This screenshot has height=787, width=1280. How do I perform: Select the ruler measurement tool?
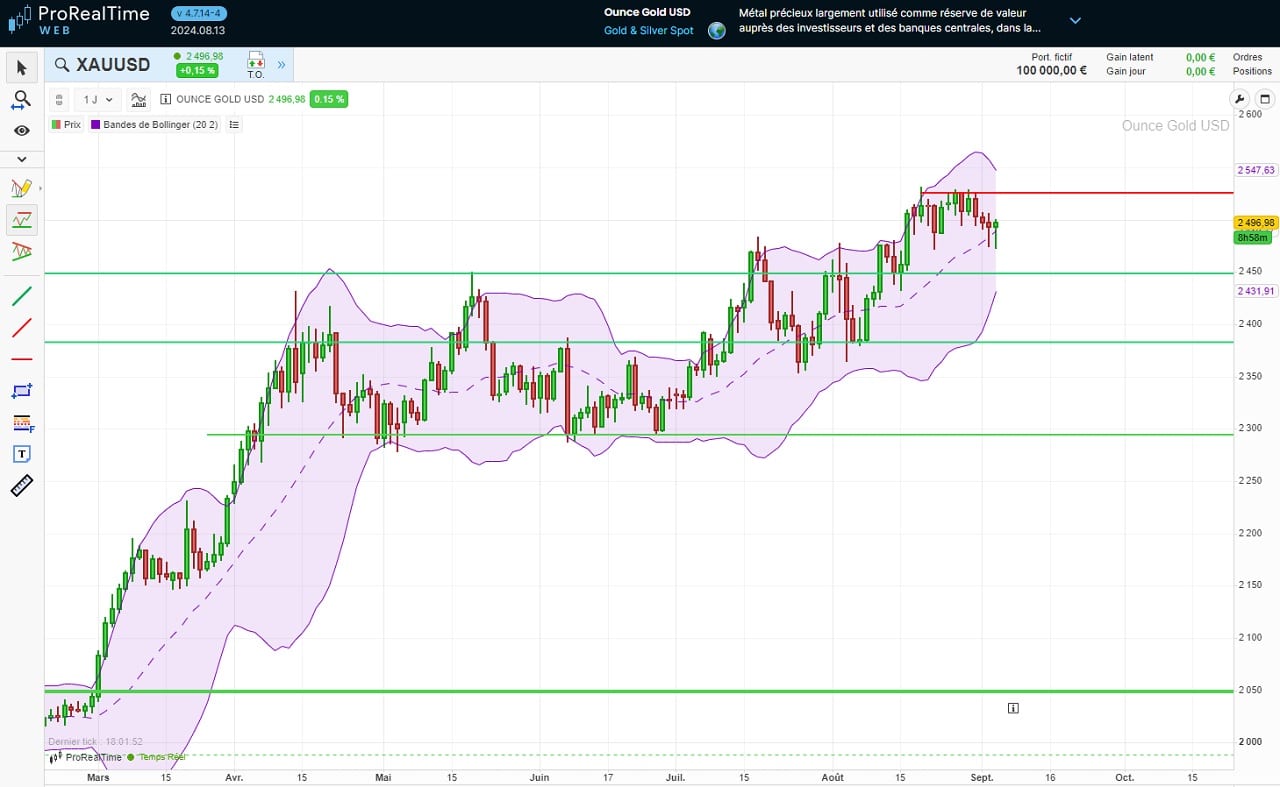pos(22,487)
